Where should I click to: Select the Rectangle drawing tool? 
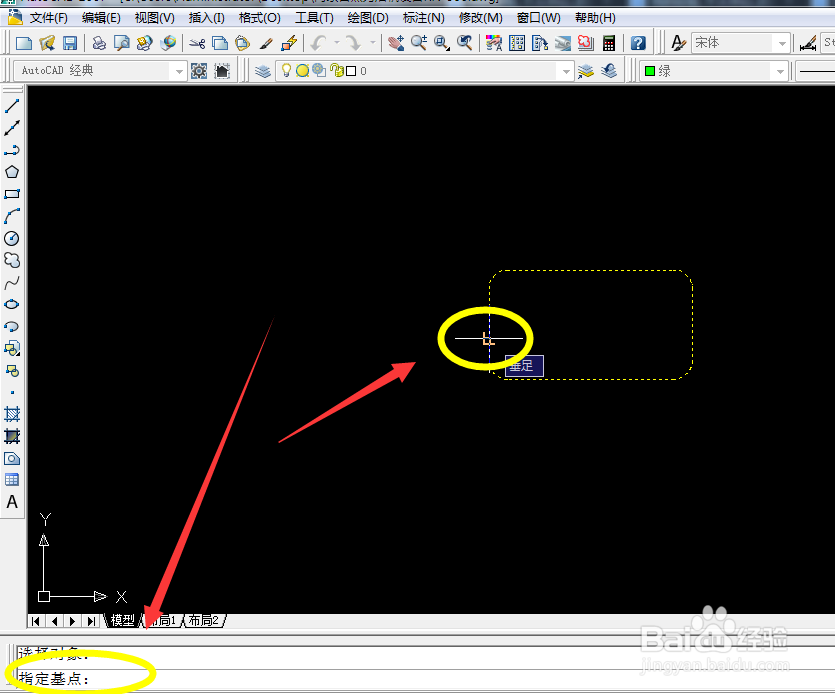coord(12,194)
